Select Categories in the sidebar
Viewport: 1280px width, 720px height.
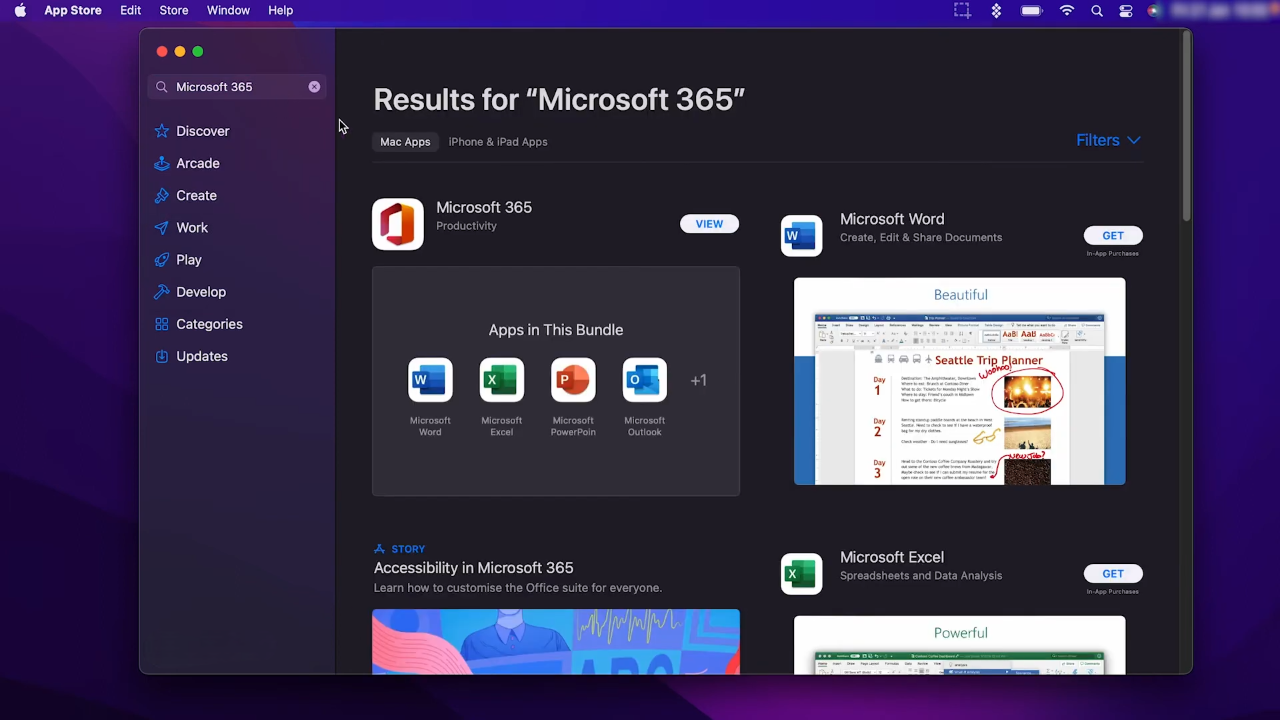tap(209, 323)
